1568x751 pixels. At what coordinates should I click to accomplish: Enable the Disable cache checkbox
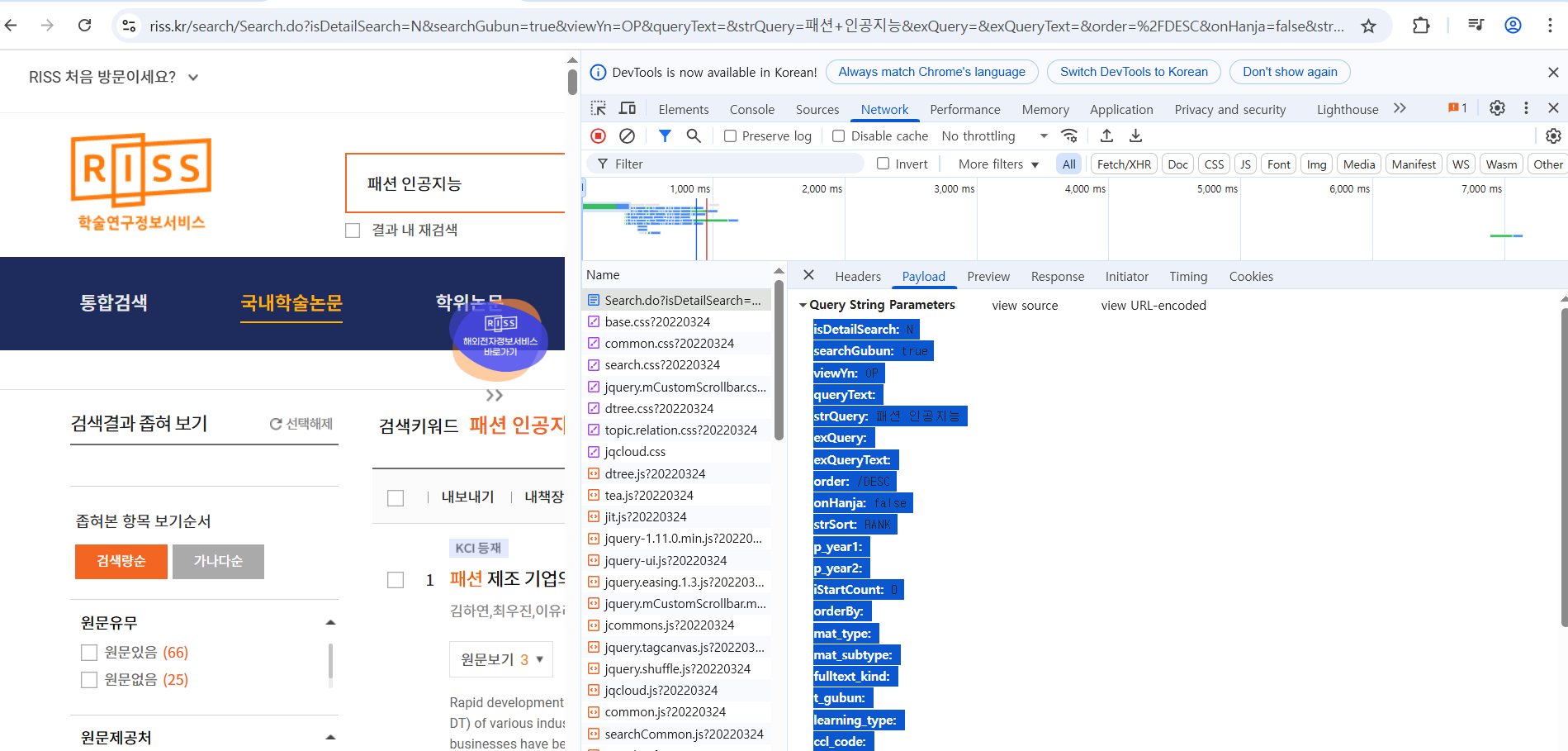pyautogui.click(x=838, y=136)
